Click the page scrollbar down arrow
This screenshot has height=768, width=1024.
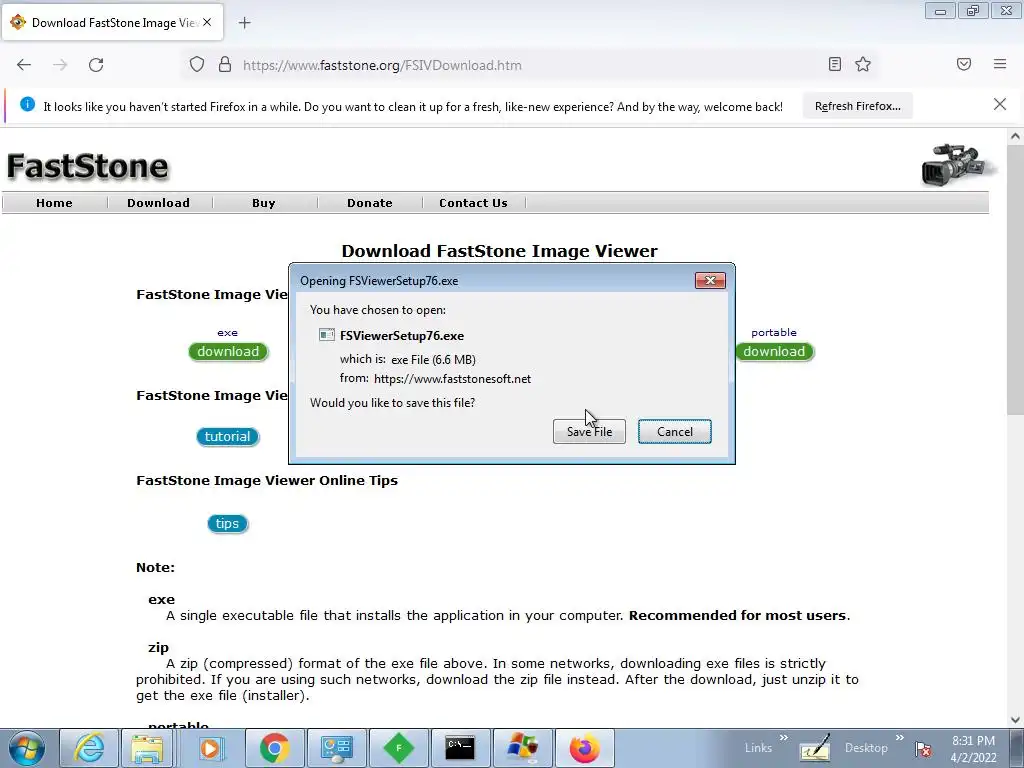(x=1015, y=720)
